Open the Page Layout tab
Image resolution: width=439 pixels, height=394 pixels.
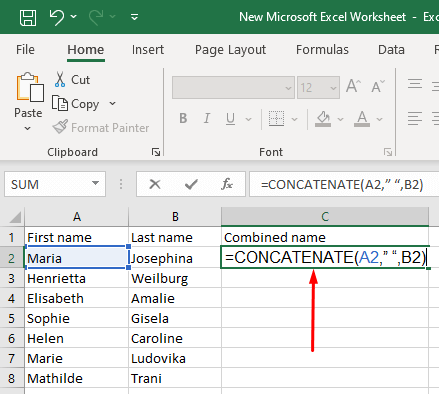click(x=230, y=50)
